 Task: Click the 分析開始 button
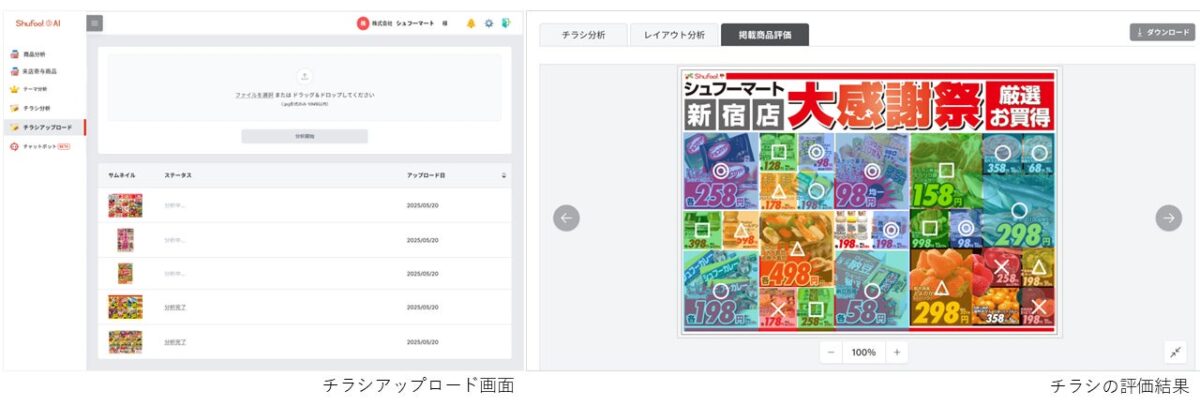pyautogui.click(x=305, y=136)
